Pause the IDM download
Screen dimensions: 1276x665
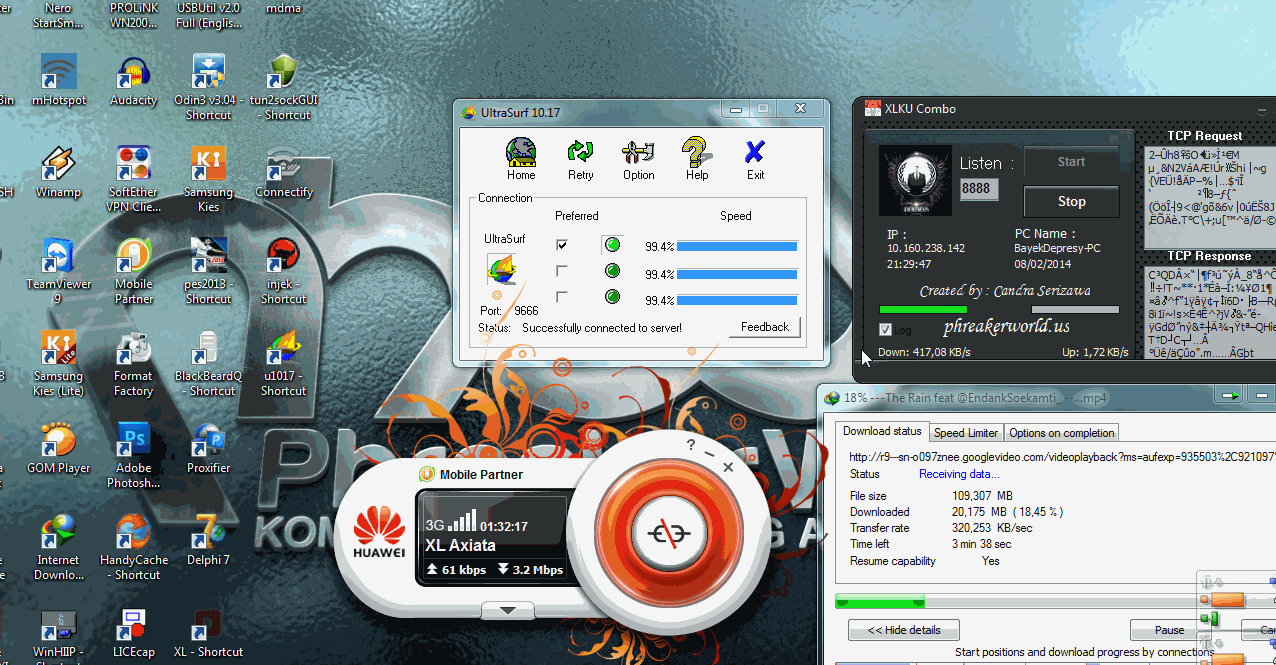tap(1169, 630)
